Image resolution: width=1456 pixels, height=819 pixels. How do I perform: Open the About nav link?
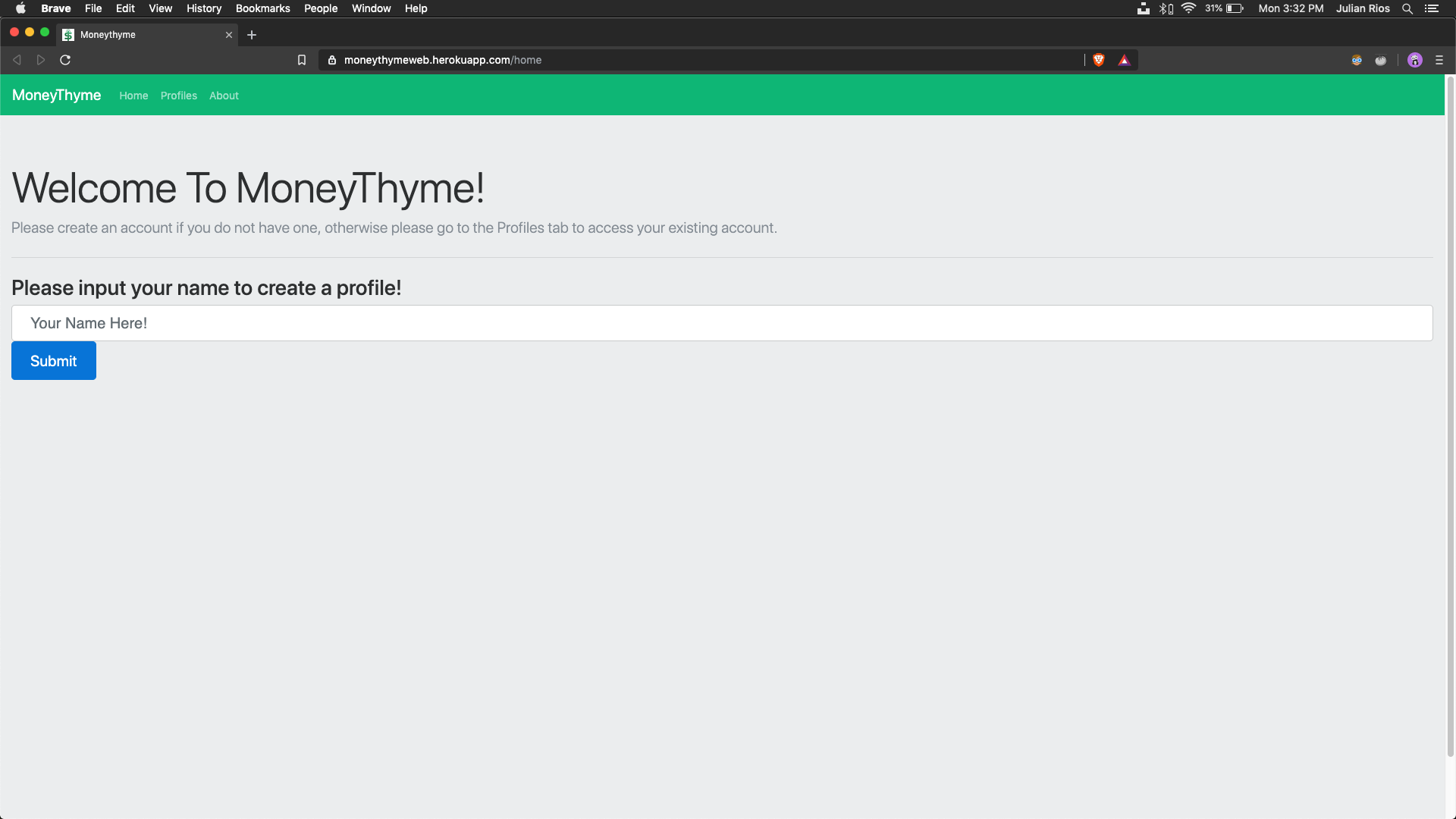pyautogui.click(x=224, y=96)
